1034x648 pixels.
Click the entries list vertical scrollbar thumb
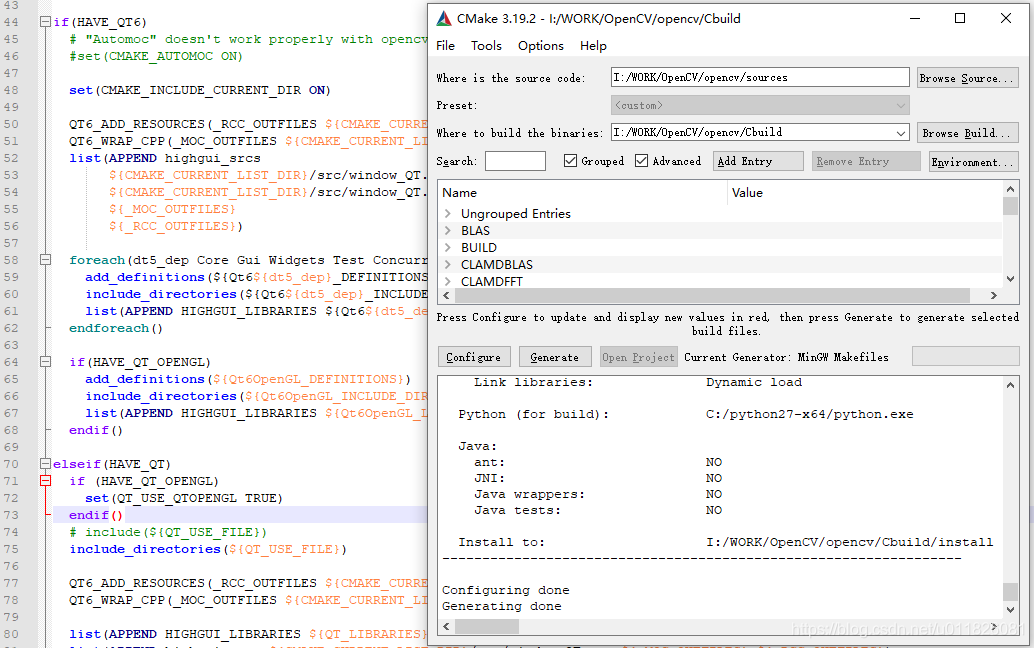coord(1010,207)
